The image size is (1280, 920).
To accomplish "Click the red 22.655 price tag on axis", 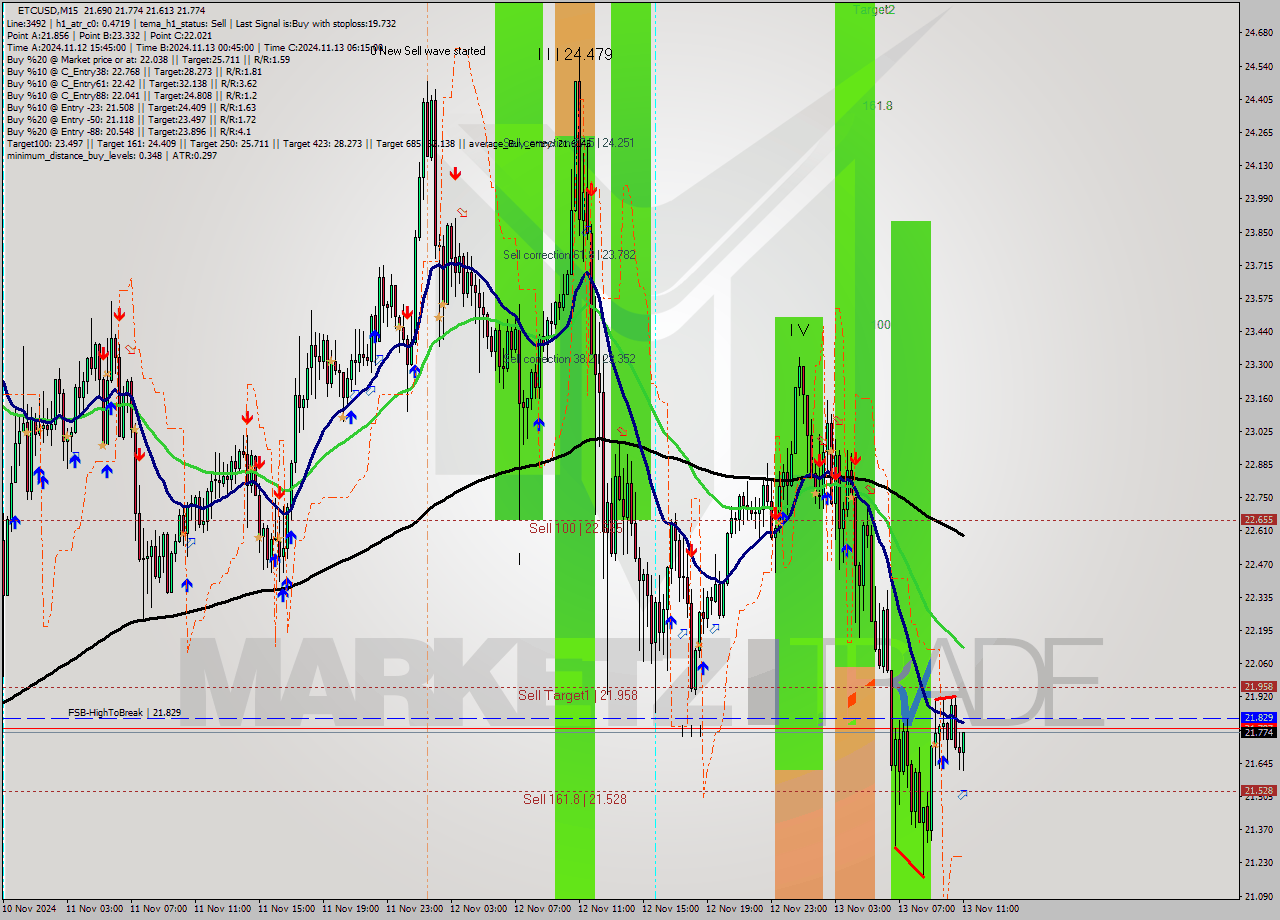I will click(1258, 519).
